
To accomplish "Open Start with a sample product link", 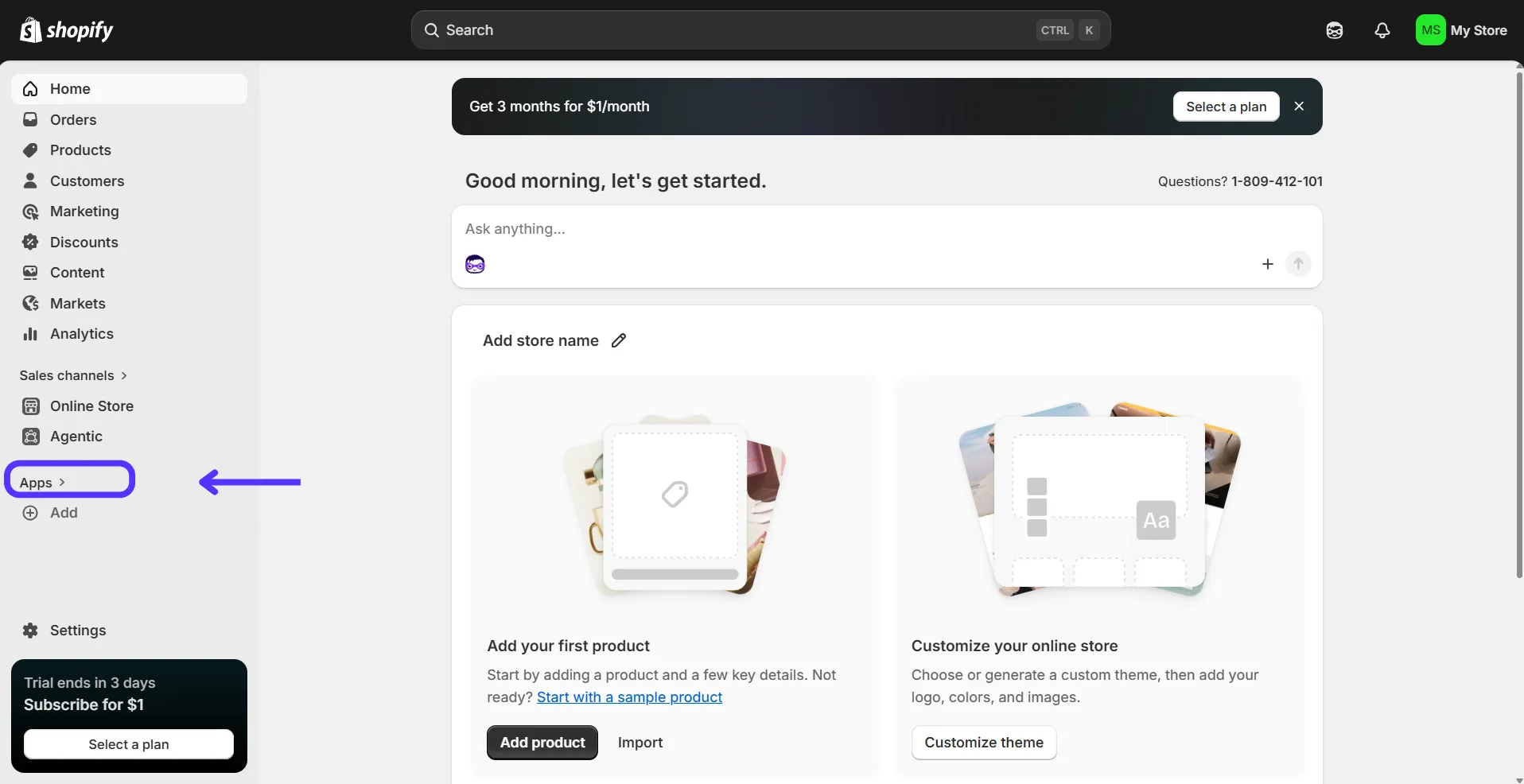I will pos(629,697).
